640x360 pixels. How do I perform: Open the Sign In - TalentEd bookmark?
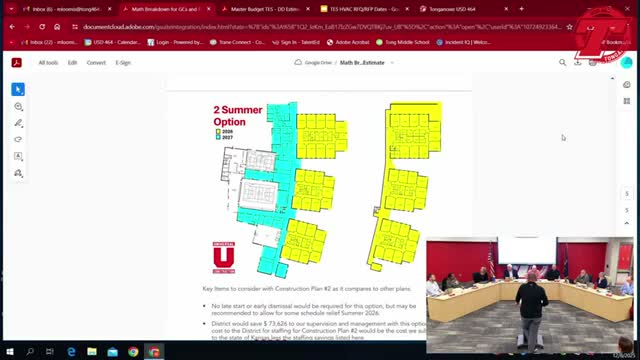296,42
